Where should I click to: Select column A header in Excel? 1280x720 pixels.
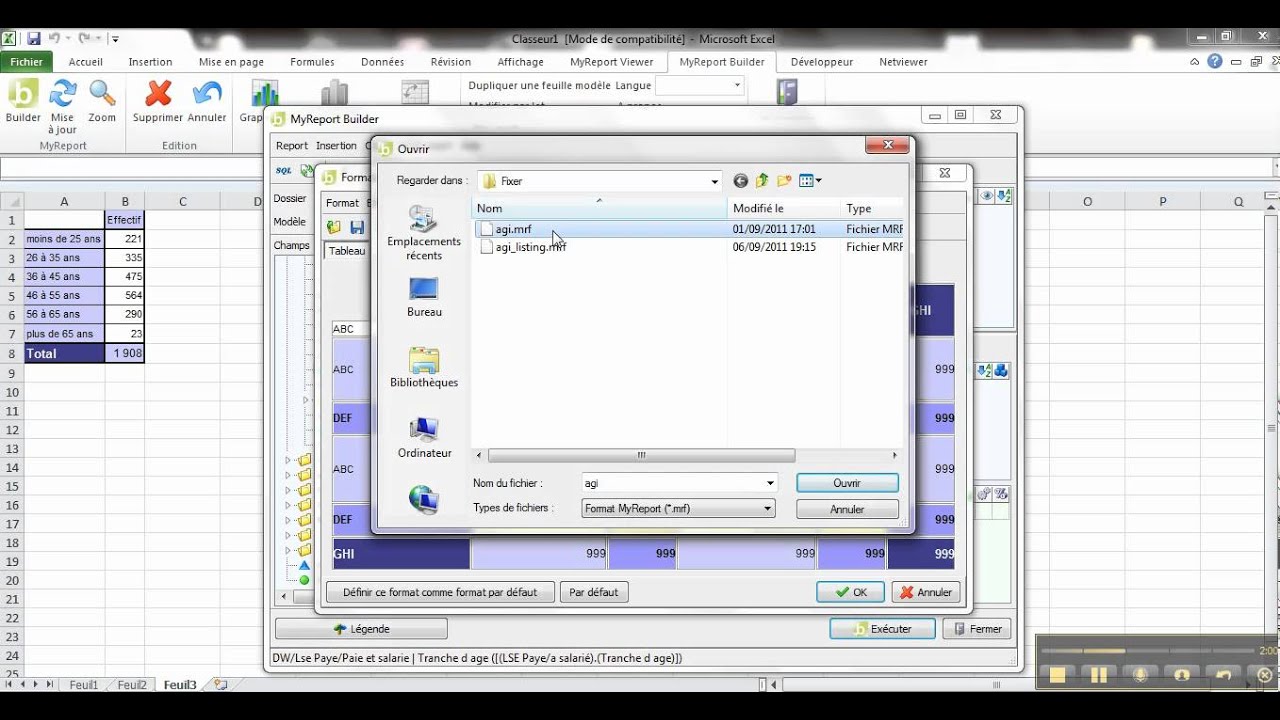coord(64,202)
